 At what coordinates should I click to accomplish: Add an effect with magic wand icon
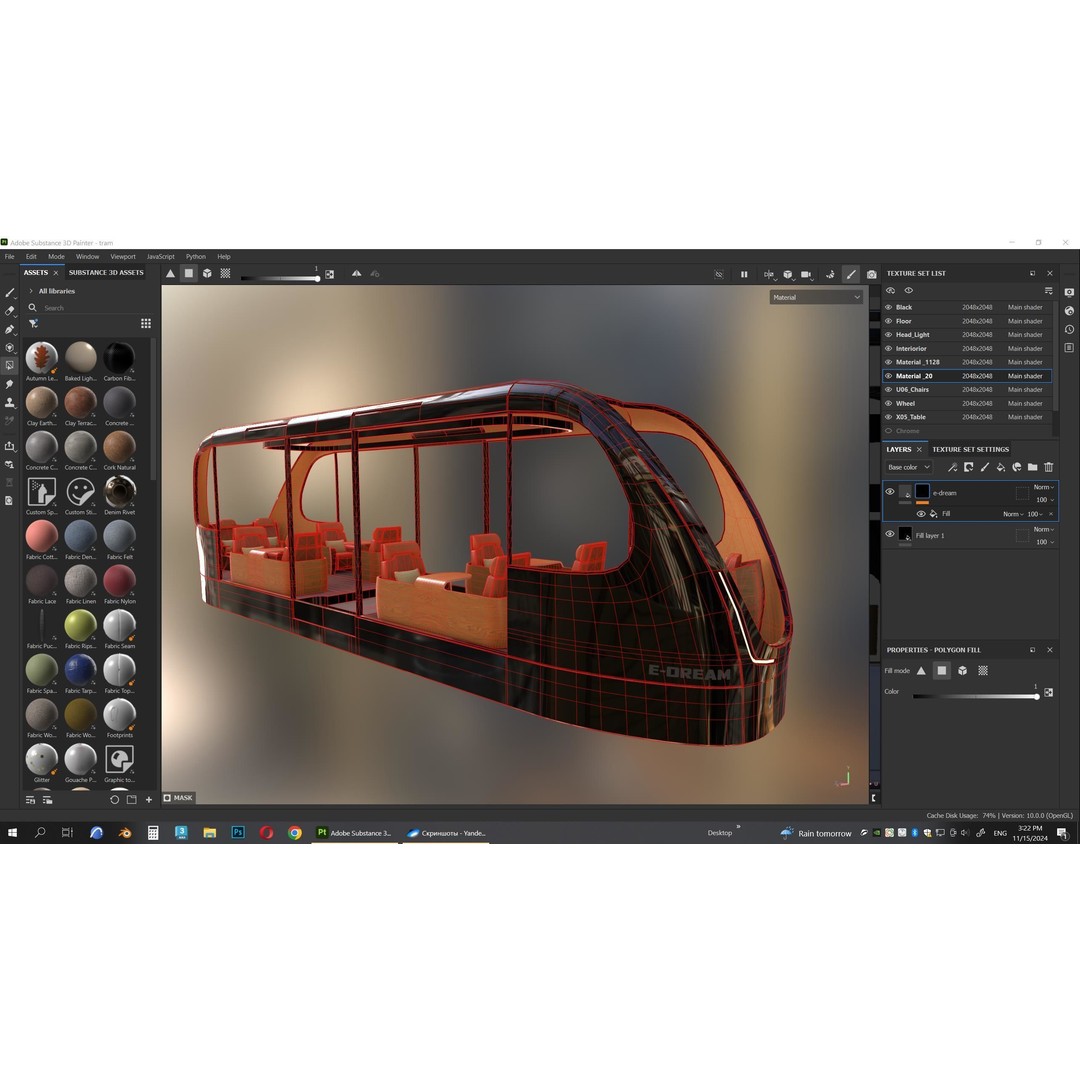[x=952, y=467]
